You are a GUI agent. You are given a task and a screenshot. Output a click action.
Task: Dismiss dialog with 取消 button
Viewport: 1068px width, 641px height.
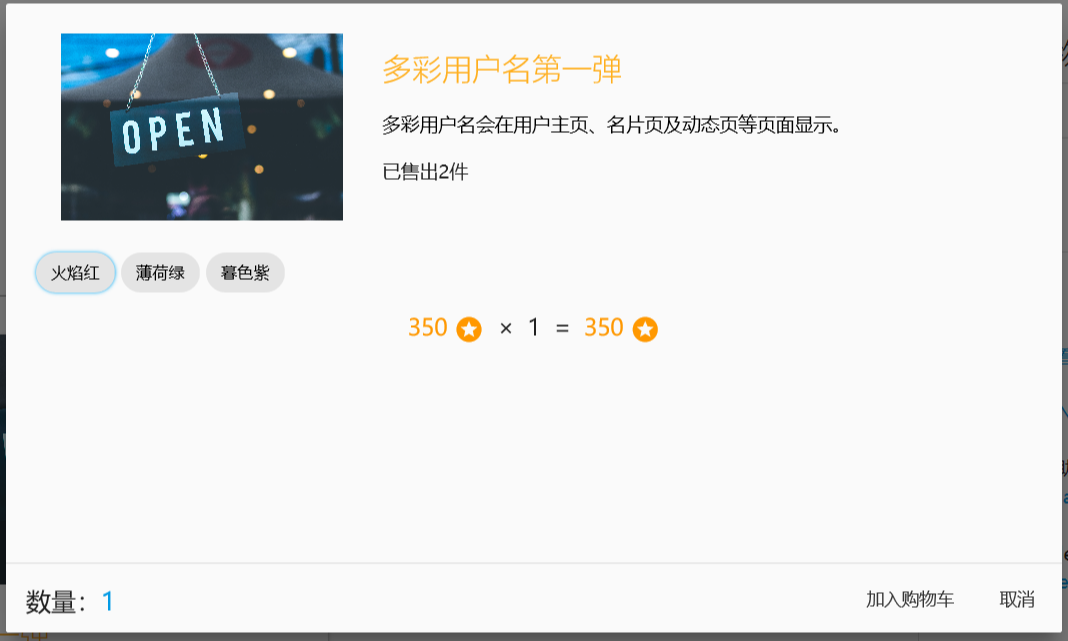pos(1017,599)
